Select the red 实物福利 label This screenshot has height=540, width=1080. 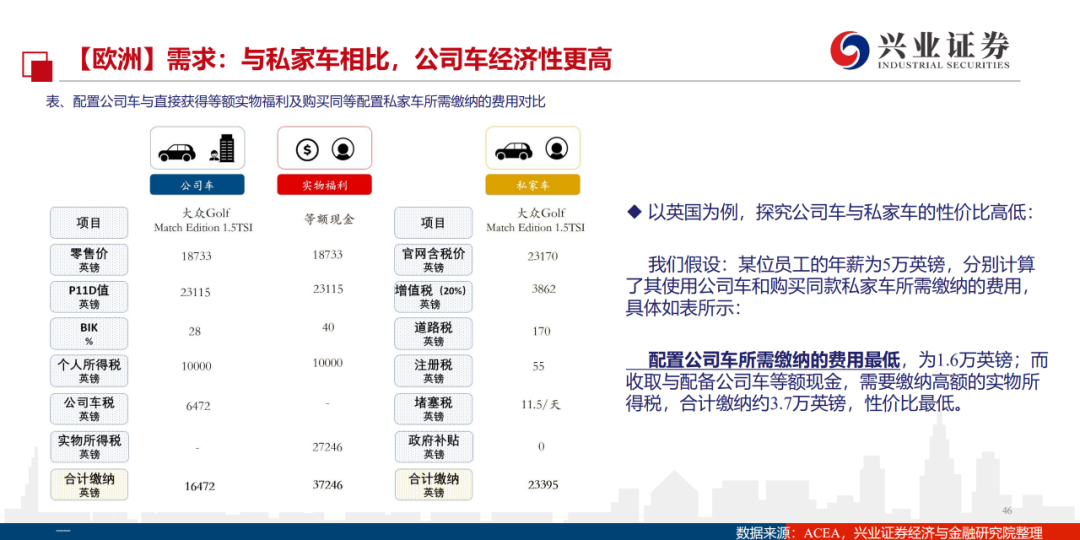[324, 185]
